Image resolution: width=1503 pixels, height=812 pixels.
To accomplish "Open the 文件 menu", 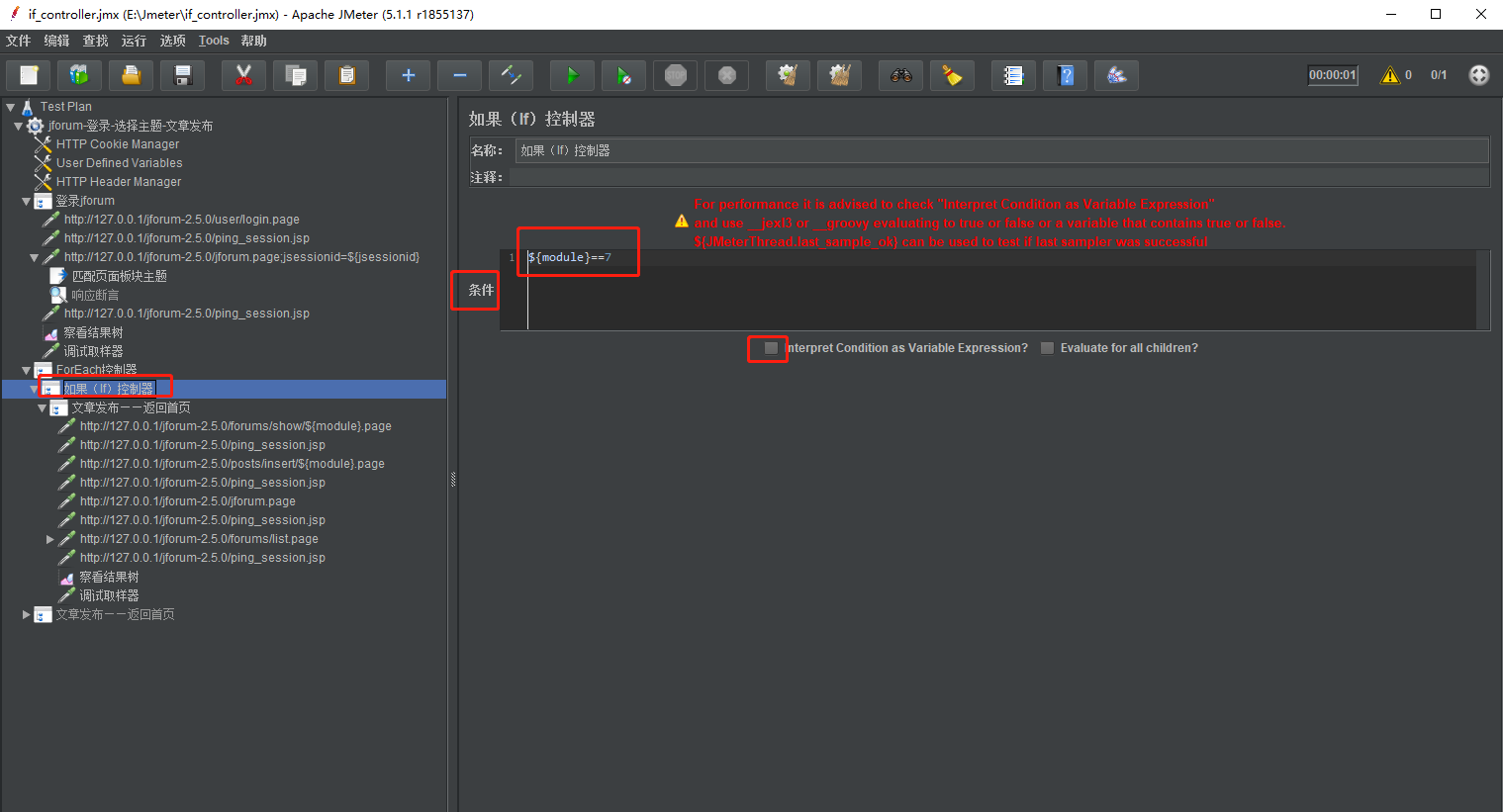I will click(18, 41).
